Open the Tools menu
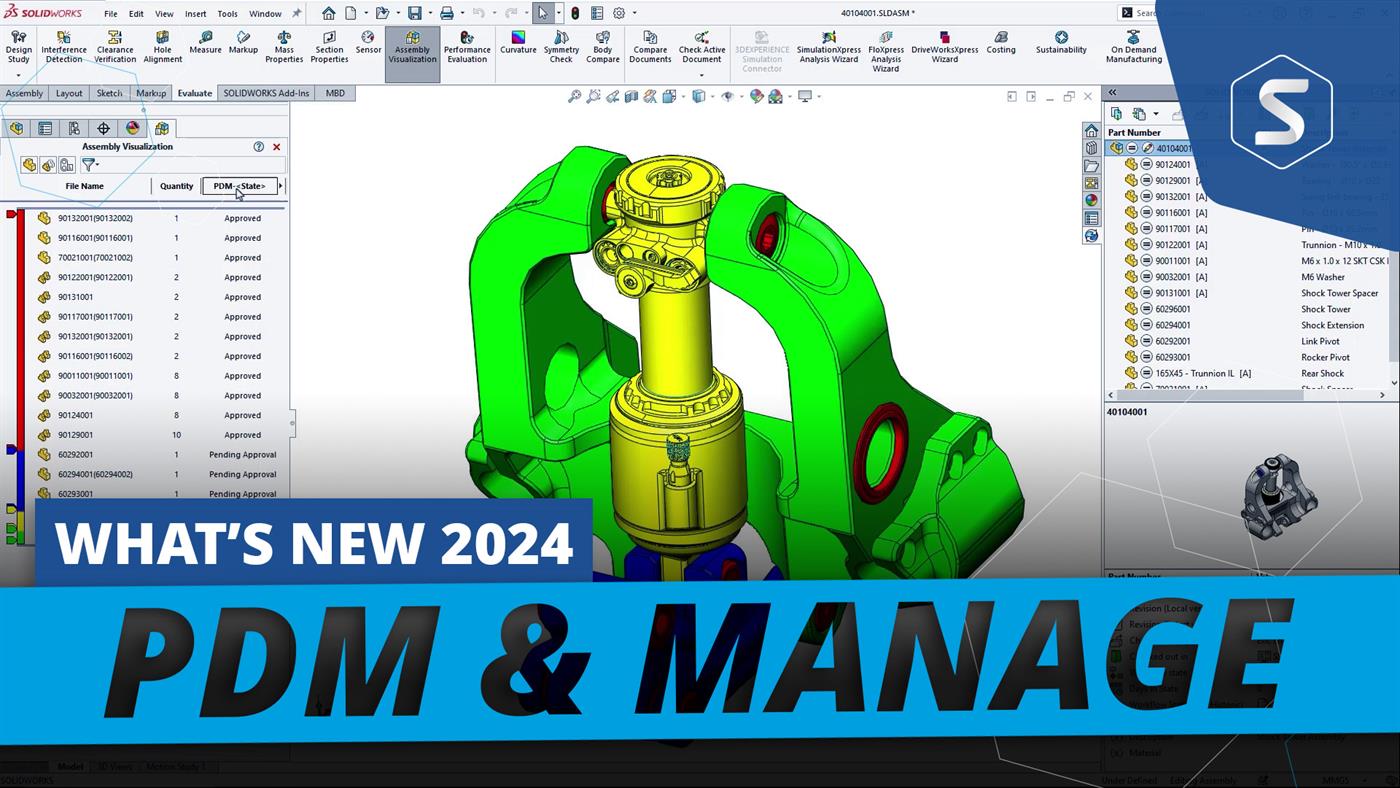Viewport: 1400px width, 788px height. coord(227,13)
